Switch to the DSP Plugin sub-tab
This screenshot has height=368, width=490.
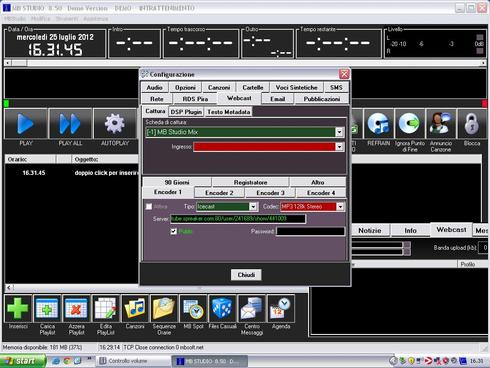click(186, 112)
